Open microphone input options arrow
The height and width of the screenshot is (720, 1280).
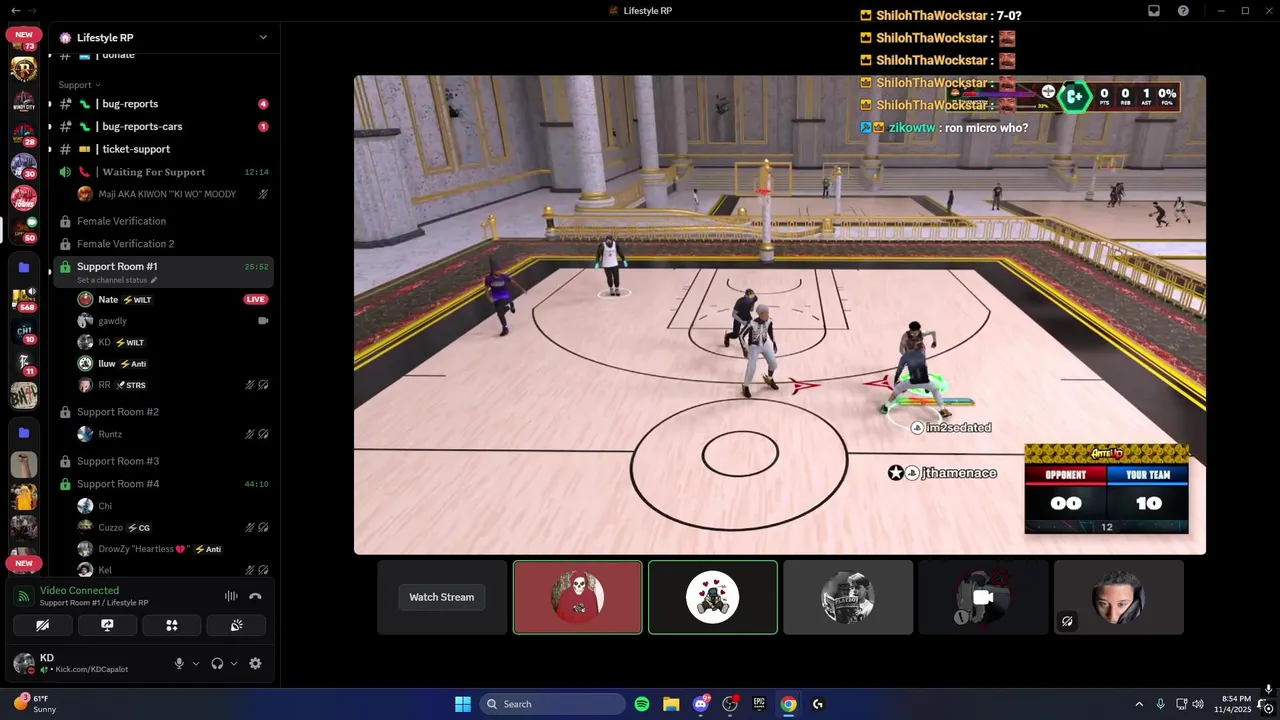coord(195,663)
